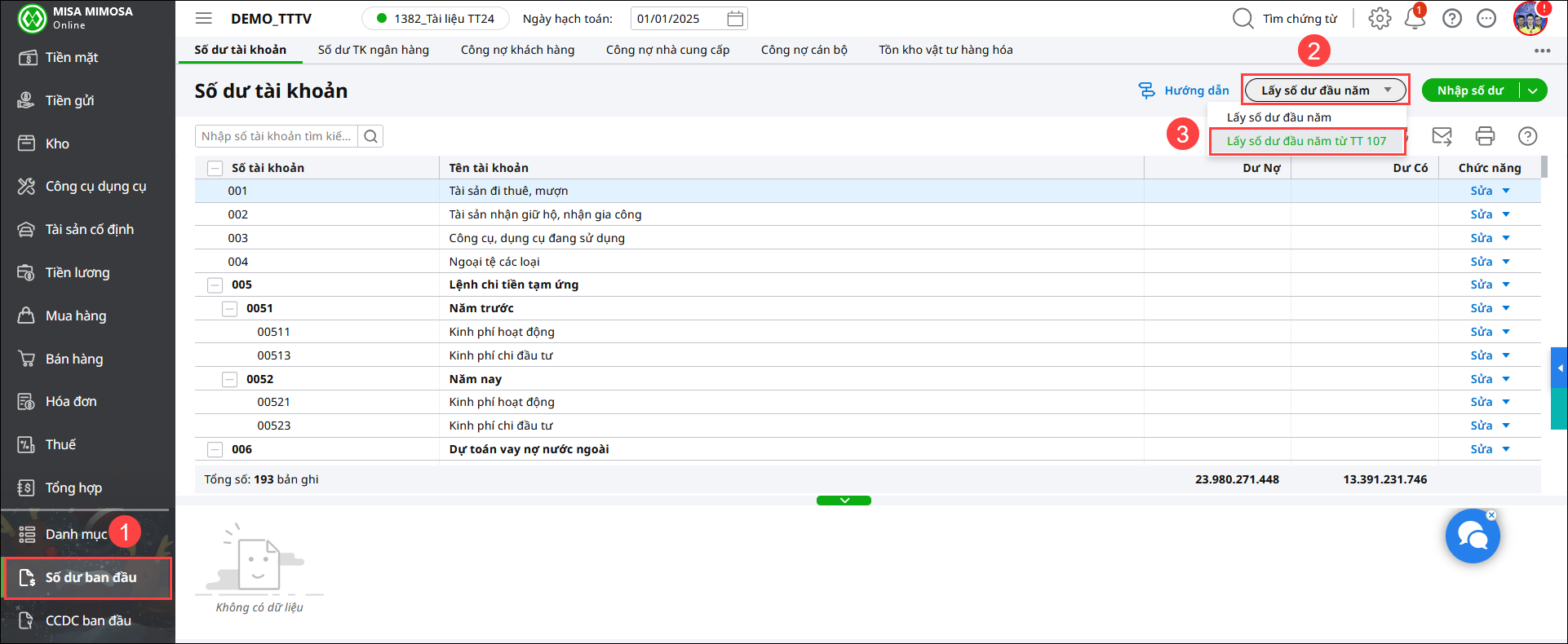Click the search magnifier in account filter
The image size is (1568, 644).
370,136
